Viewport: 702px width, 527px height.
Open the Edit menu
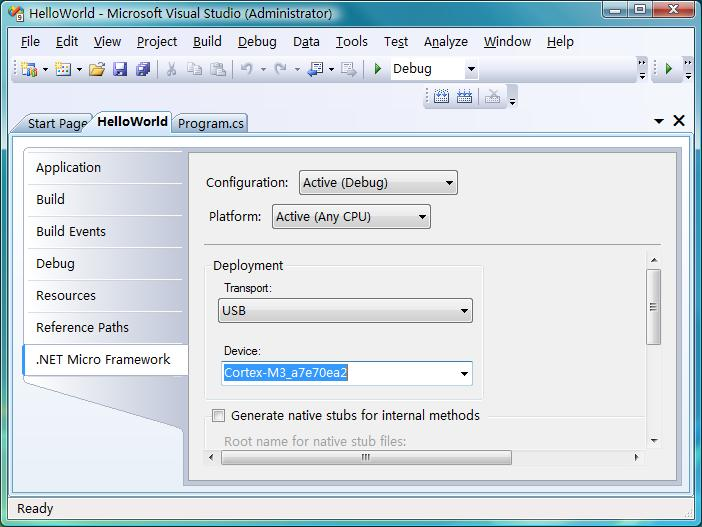pyautogui.click(x=67, y=42)
